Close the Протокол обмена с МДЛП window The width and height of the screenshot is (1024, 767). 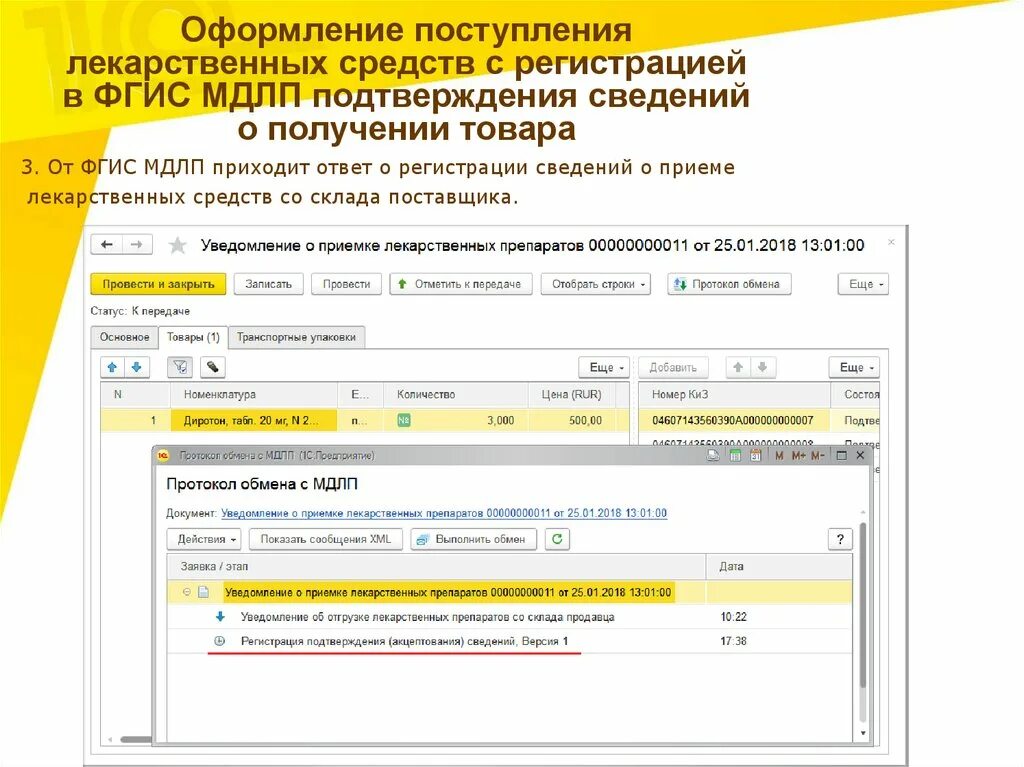pos(860,455)
